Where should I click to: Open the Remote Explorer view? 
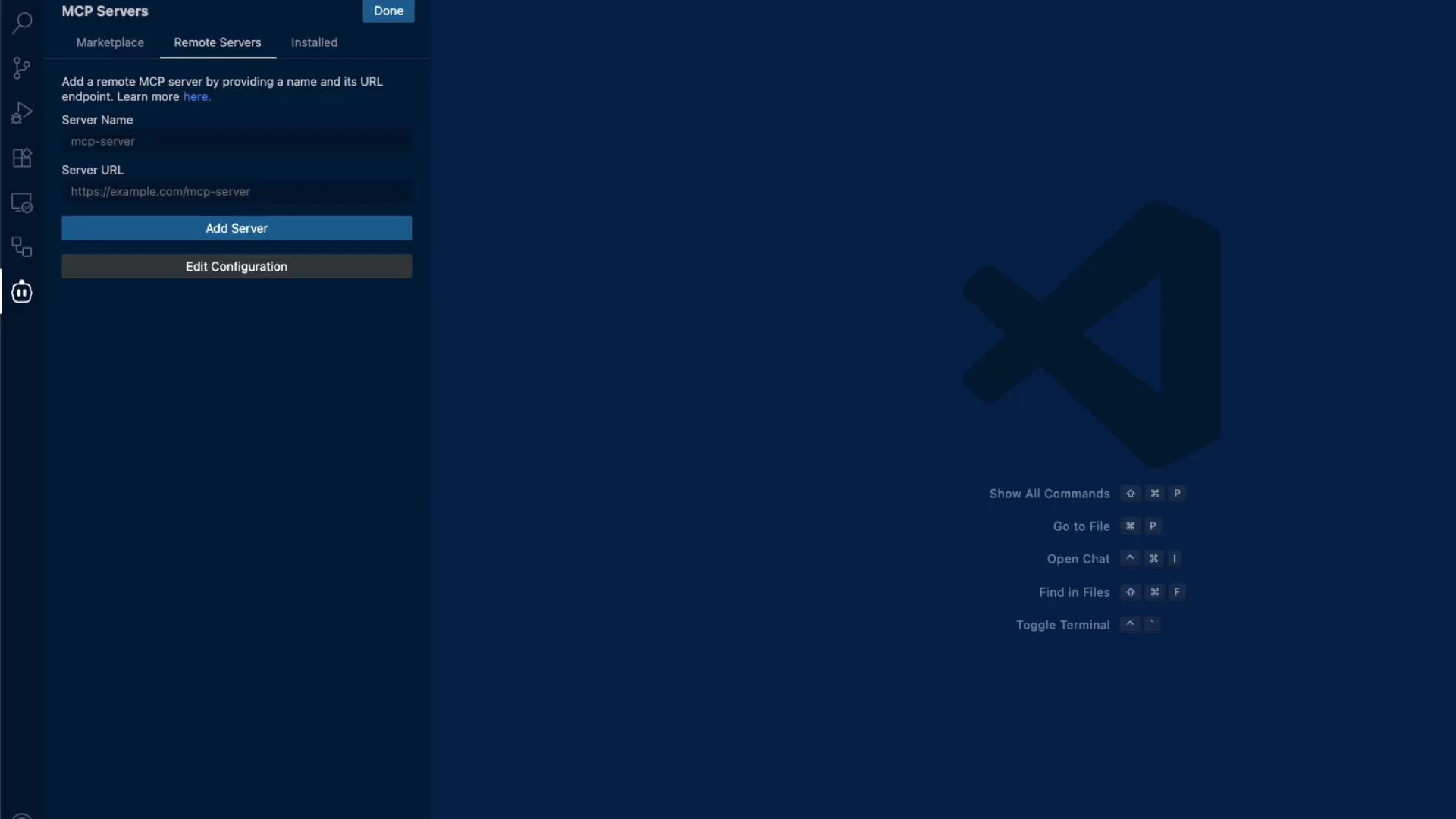22,202
